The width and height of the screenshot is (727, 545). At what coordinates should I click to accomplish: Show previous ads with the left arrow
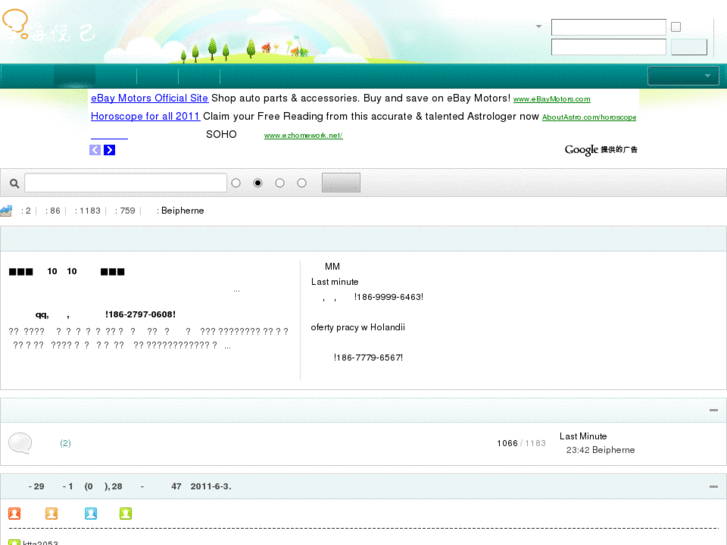pyautogui.click(x=95, y=150)
